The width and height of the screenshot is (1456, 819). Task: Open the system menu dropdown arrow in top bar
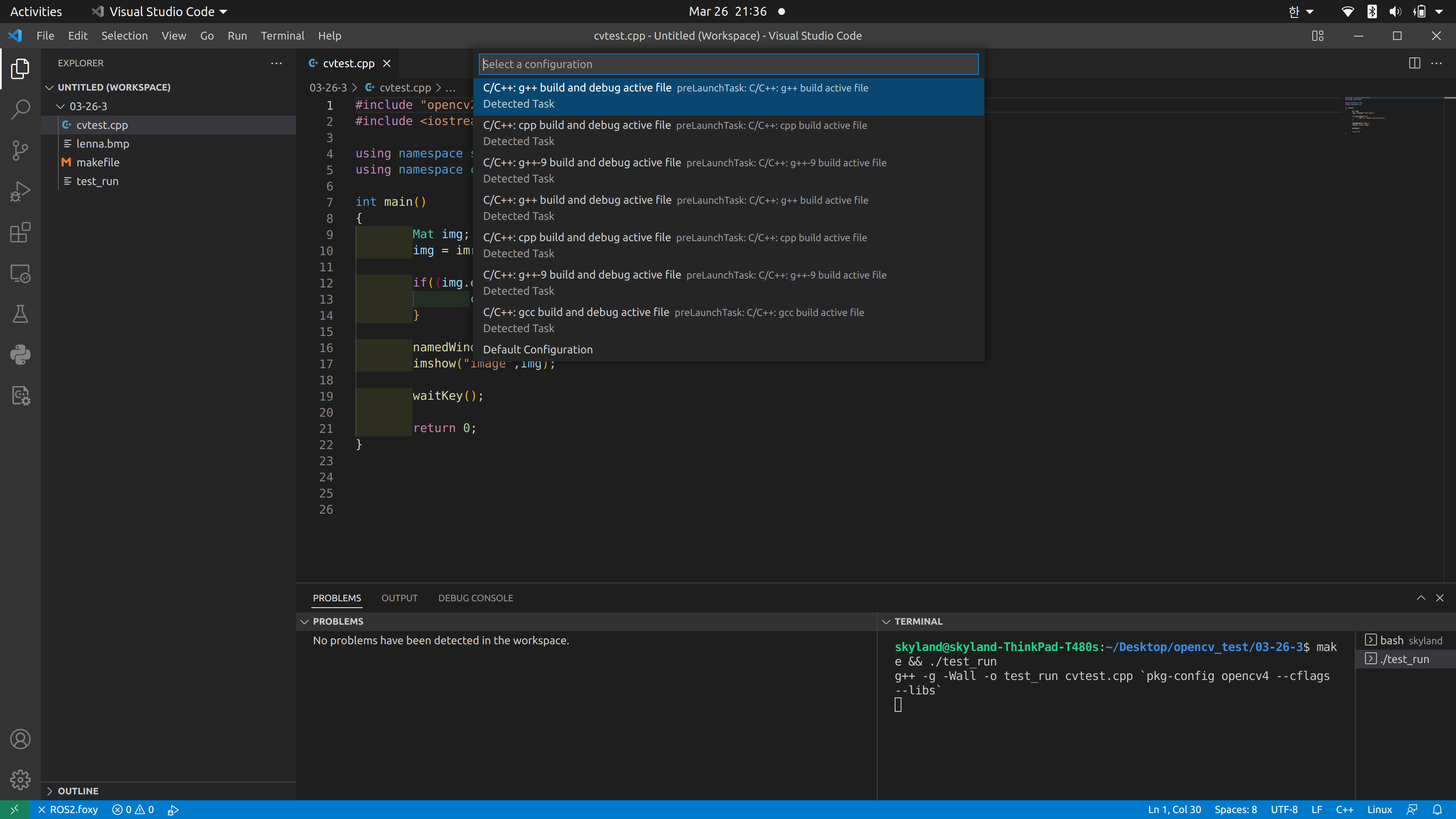point(1439,11)
